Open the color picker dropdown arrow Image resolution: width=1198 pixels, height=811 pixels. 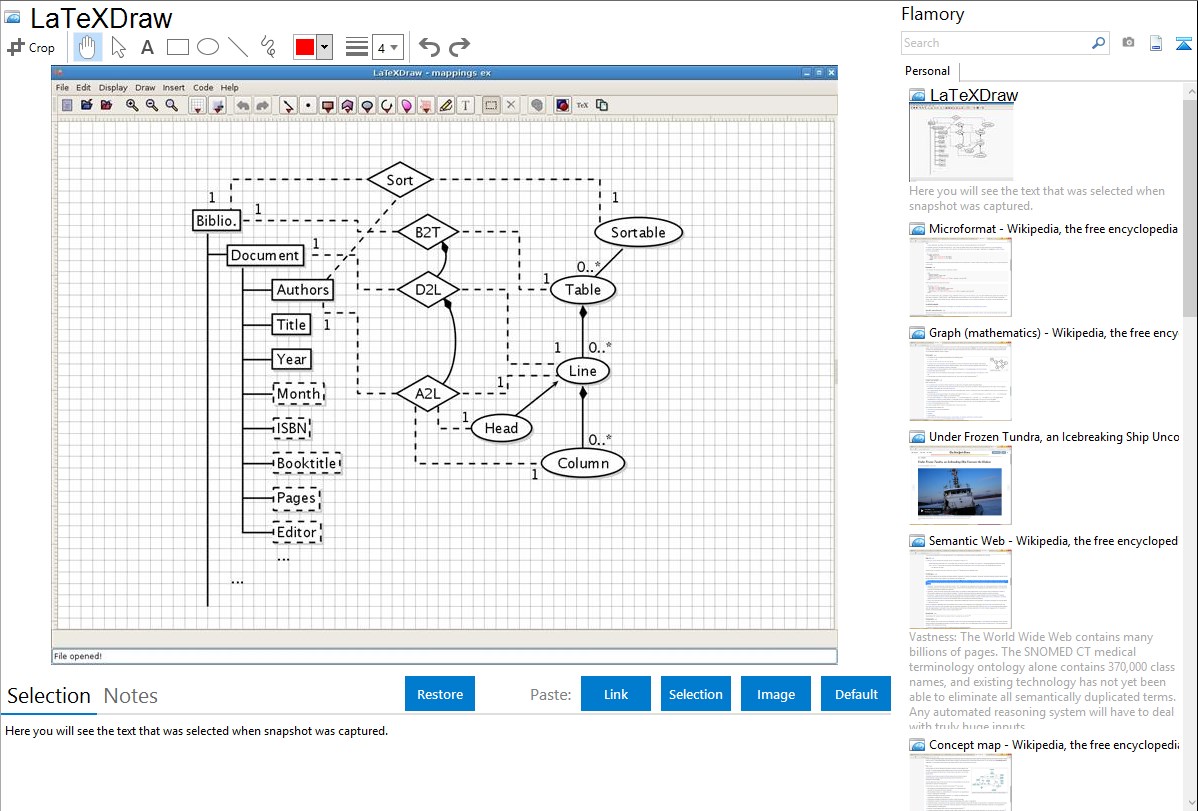[x=324, y=47]
